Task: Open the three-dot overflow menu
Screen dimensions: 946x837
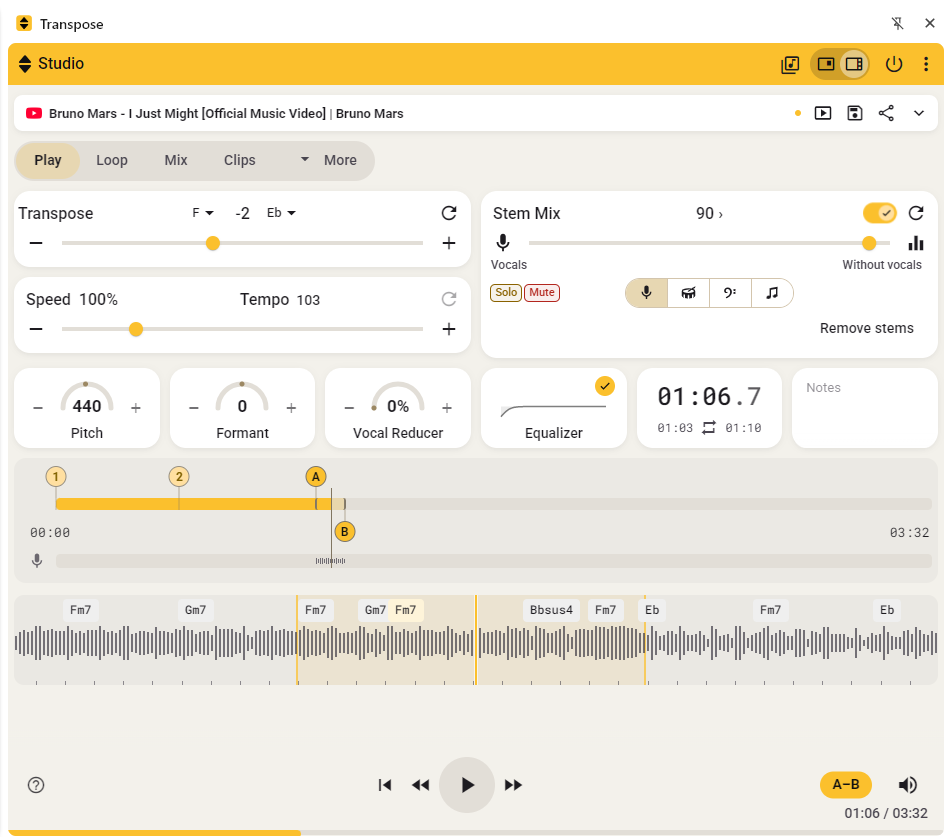Action: pos(925,64)
